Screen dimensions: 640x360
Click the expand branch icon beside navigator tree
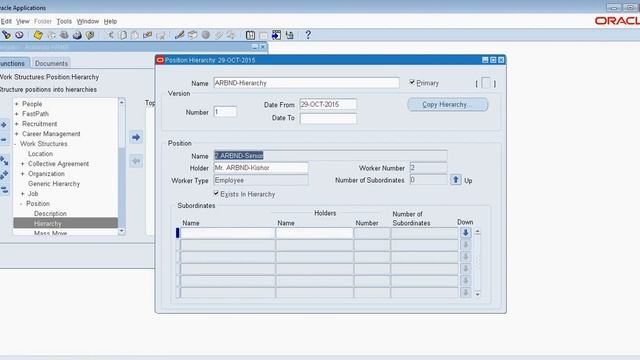(x=4, y=161)
